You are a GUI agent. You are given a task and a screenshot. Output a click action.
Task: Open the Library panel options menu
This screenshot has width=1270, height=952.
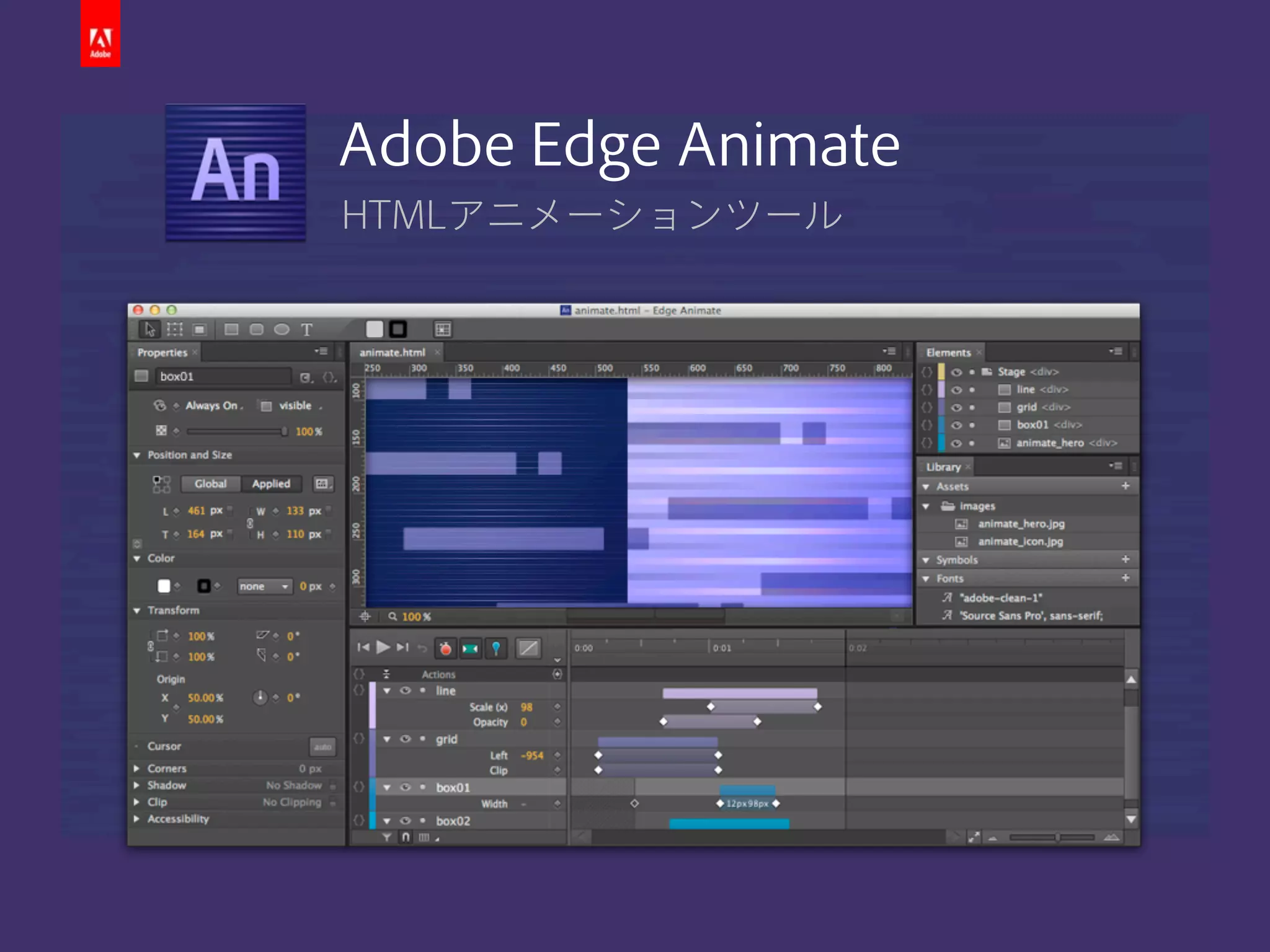coord(1116,466)
